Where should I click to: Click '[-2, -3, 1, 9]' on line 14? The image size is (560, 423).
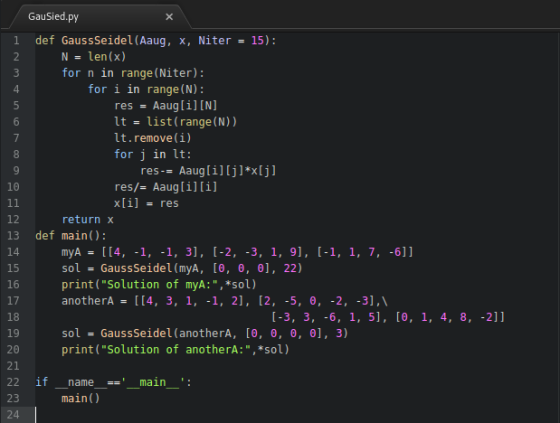(258, 252)
